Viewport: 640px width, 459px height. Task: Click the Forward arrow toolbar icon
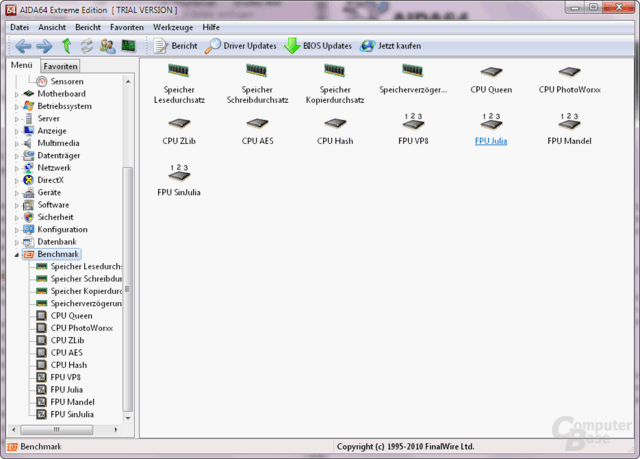click(x=44, y=46)
